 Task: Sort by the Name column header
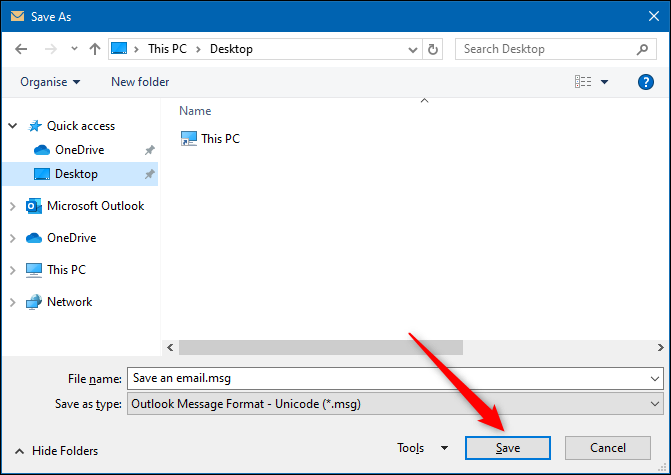[195, 111]
